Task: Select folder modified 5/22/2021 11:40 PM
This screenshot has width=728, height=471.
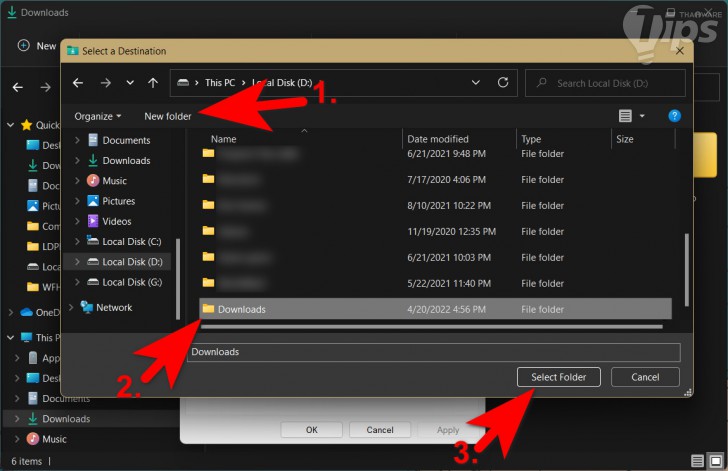Action: click(436, 283)
